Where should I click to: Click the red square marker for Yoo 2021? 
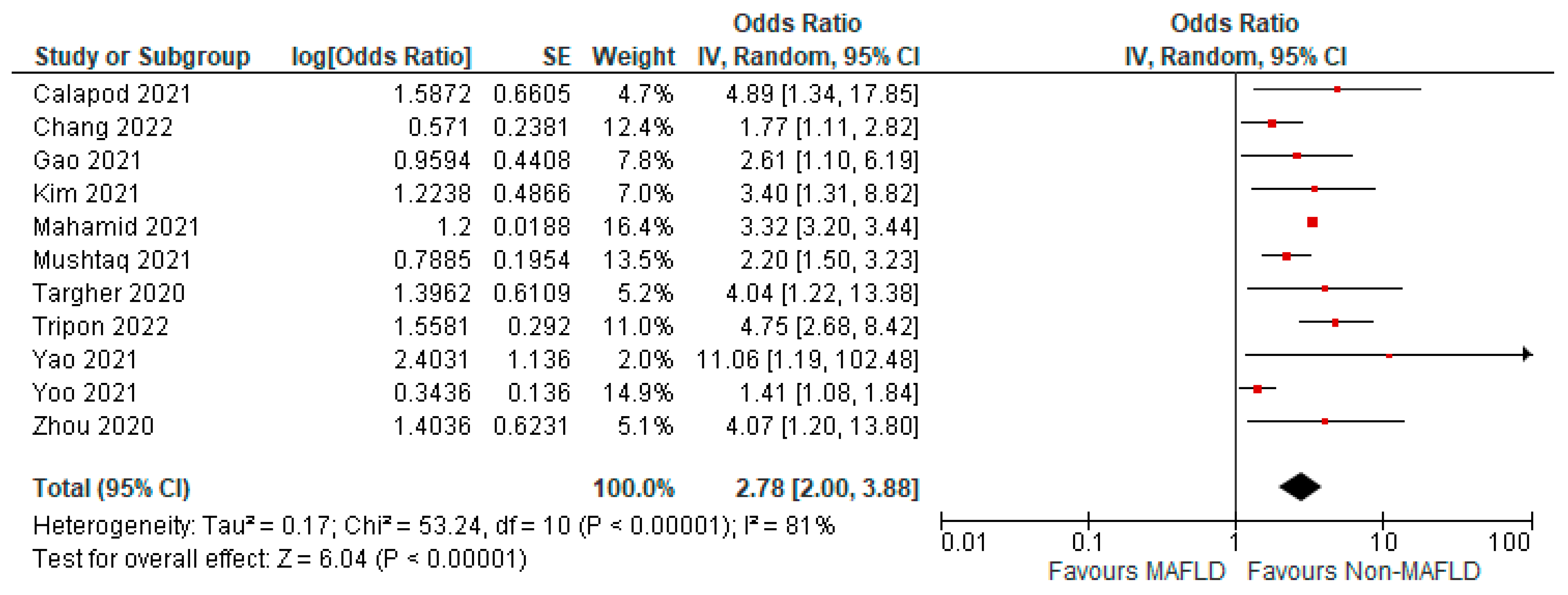[1258, 388]
